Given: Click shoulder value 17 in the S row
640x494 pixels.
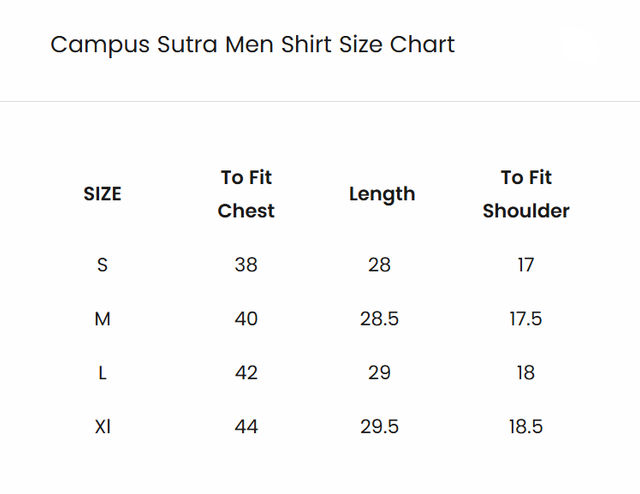Looking at the screenshot, I should click(526, 265).
